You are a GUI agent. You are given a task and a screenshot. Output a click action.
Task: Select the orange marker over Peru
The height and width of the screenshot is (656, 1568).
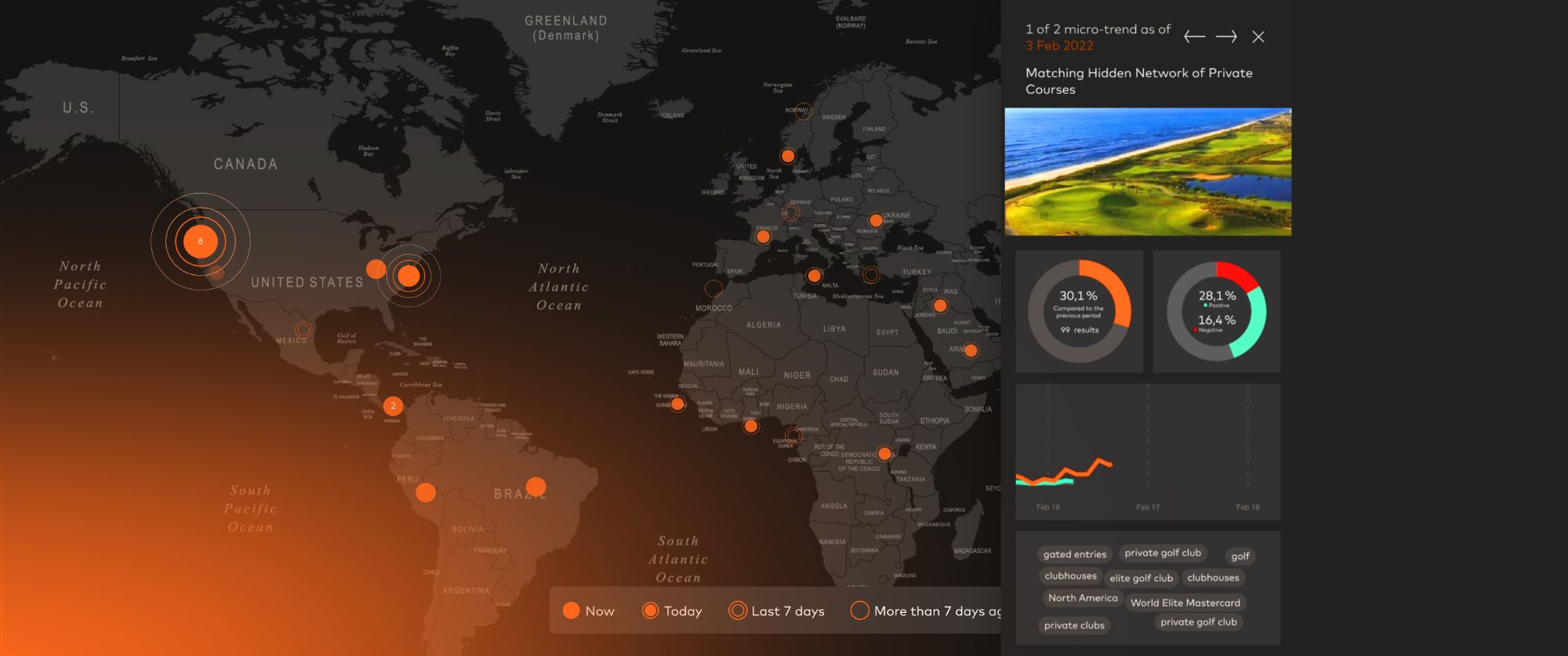coord(426,492)
